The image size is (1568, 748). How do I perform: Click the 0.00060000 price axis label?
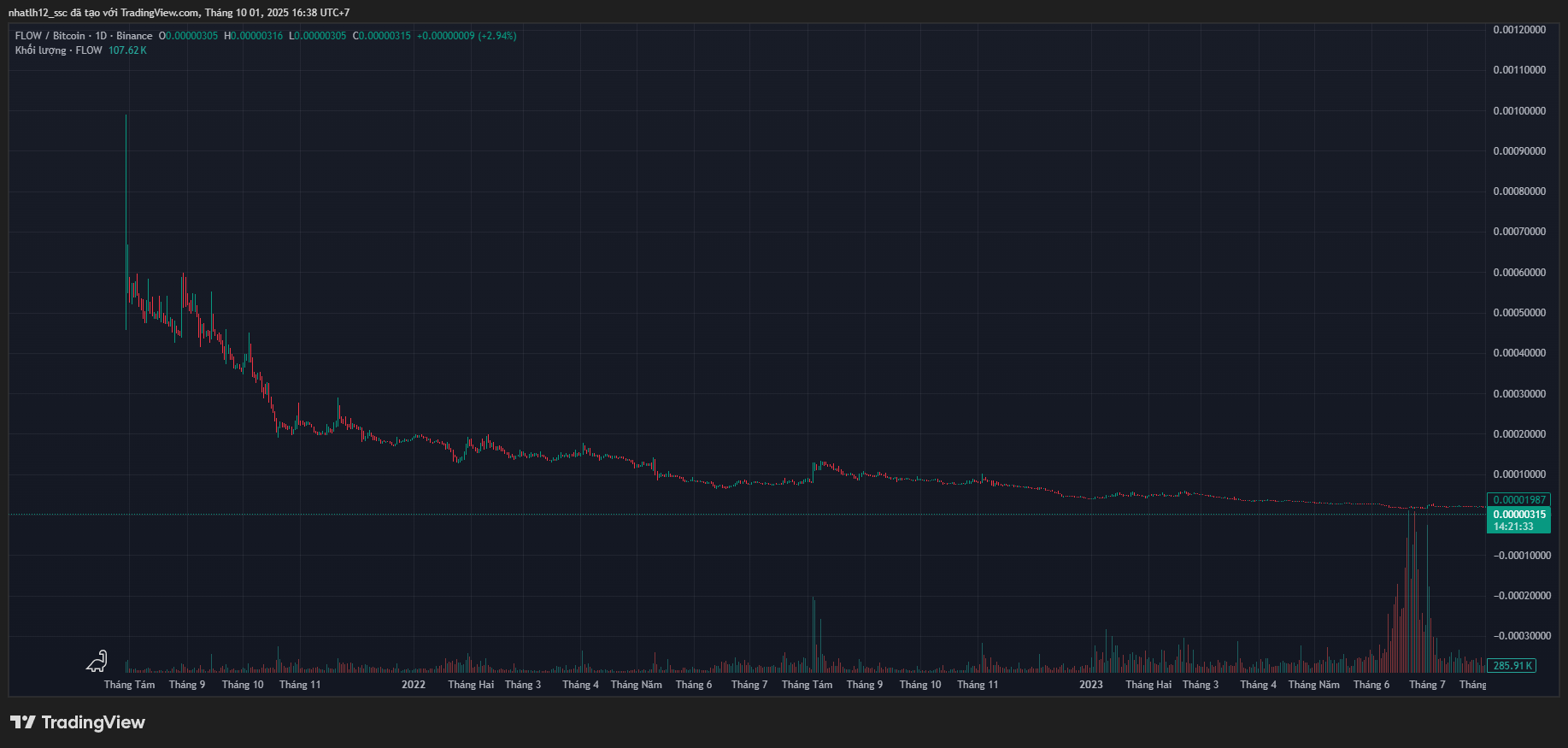pyautogui.click(x=1519, y=273)
